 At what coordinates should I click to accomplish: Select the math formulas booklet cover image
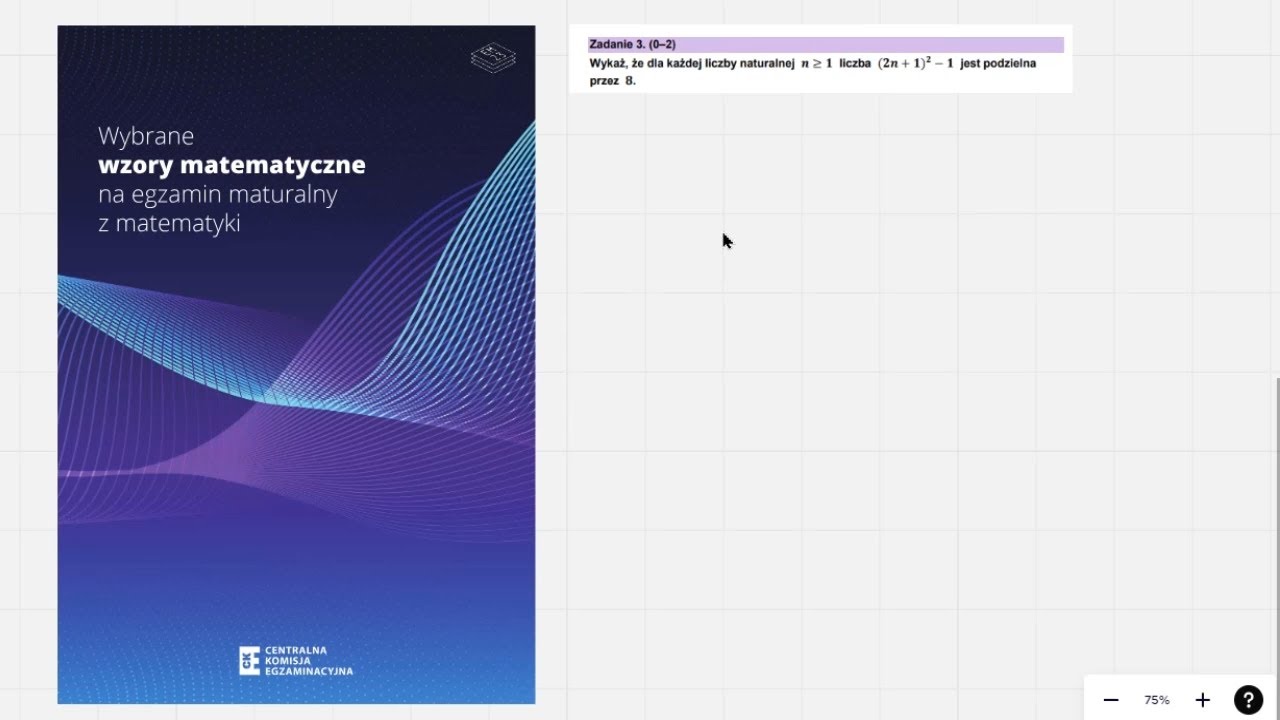click(296, 364)
